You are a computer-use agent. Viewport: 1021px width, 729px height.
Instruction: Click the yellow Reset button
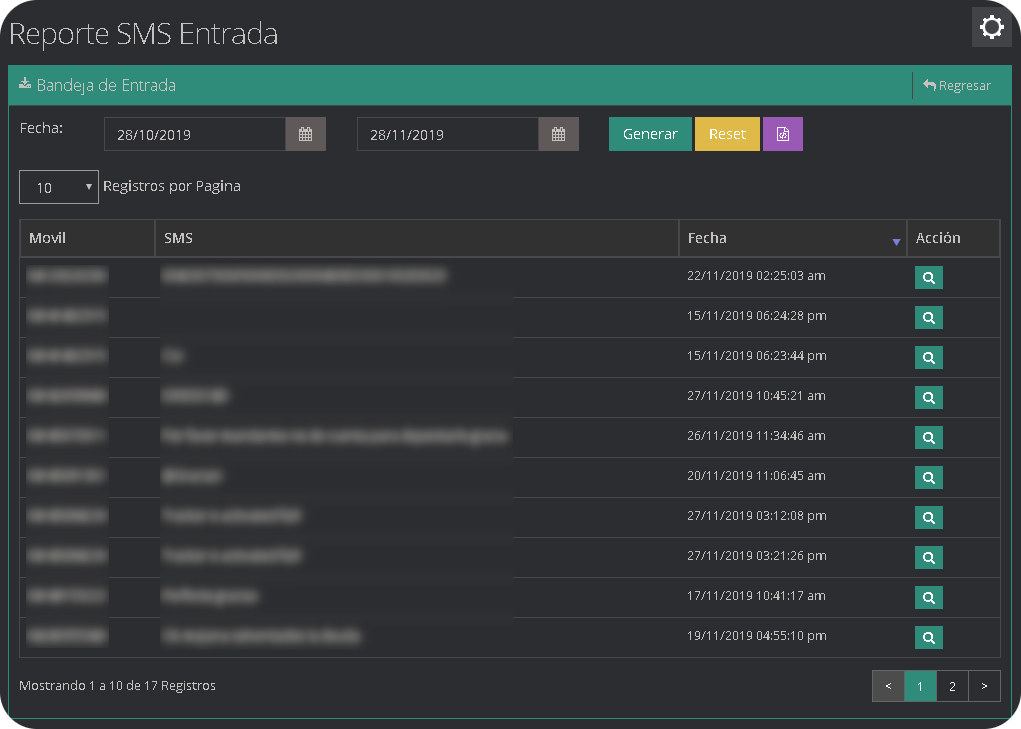727,135
